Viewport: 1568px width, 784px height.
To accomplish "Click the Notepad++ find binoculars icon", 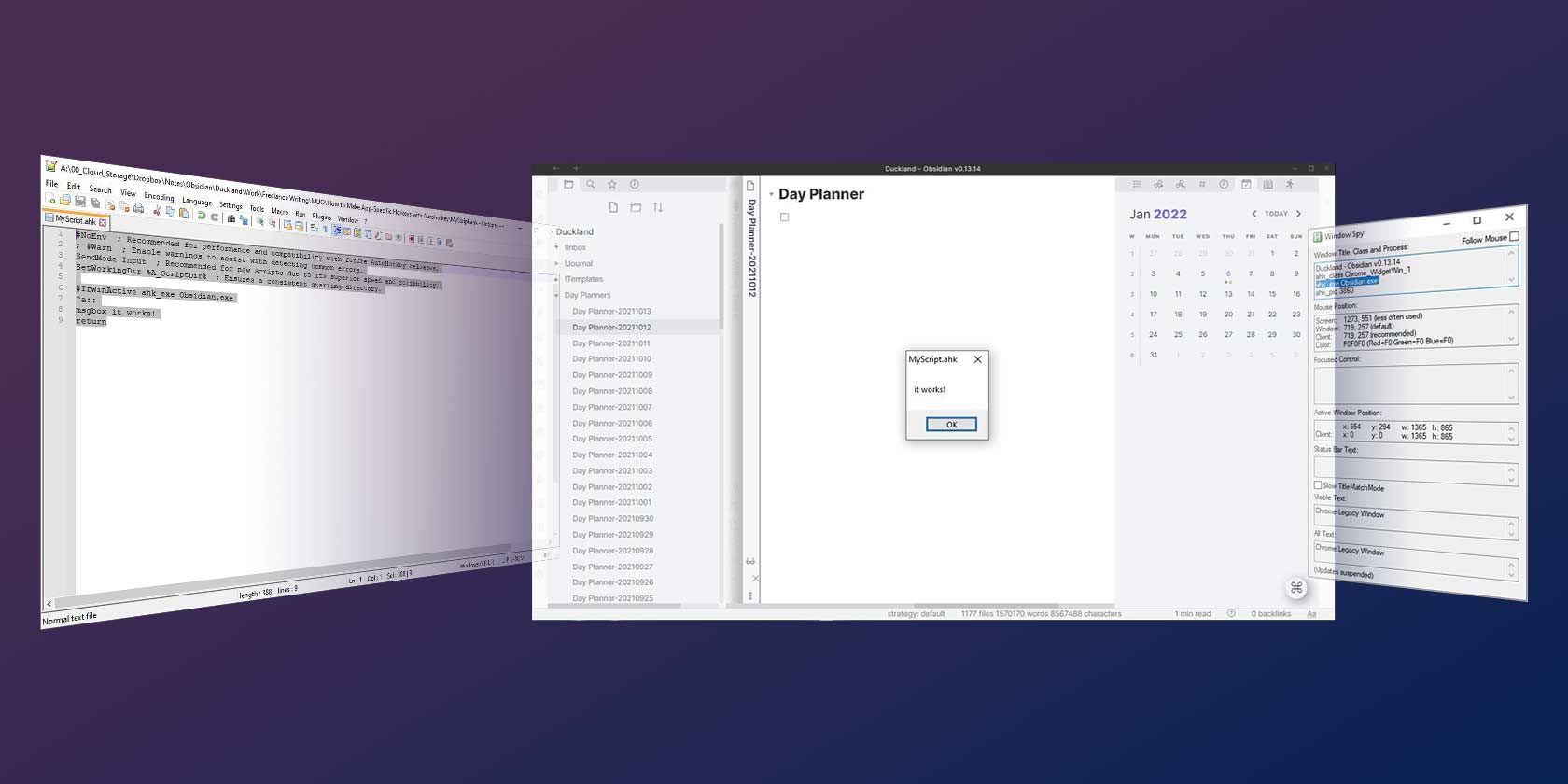I will point(231,218).
